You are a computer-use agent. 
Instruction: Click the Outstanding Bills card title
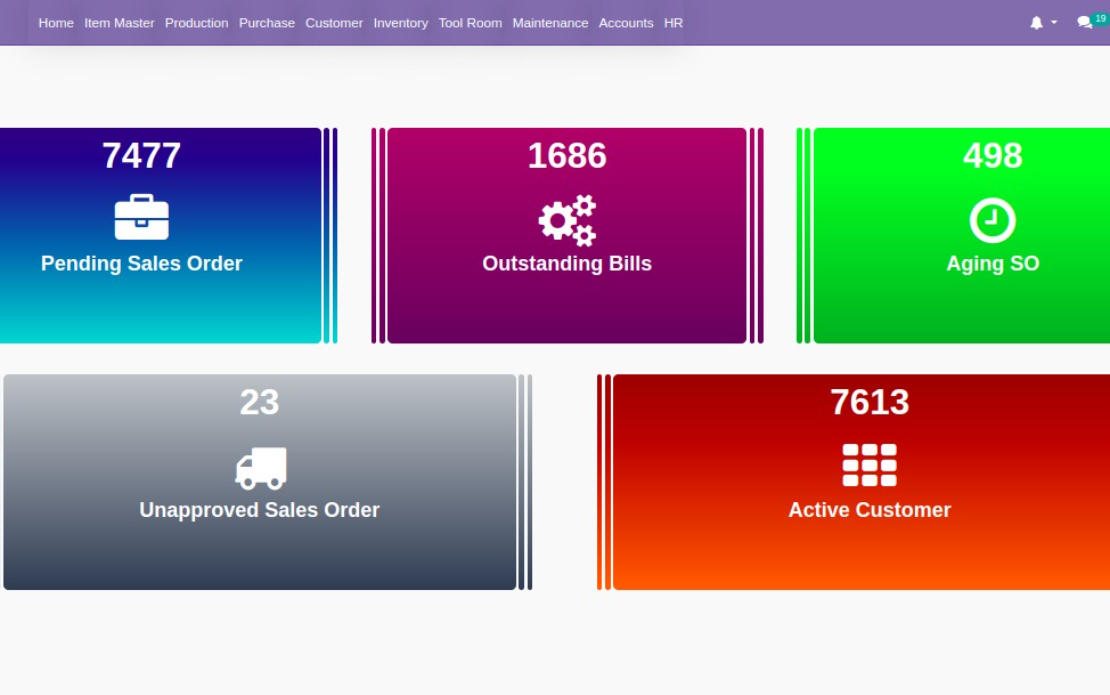(x=567, y=263)
